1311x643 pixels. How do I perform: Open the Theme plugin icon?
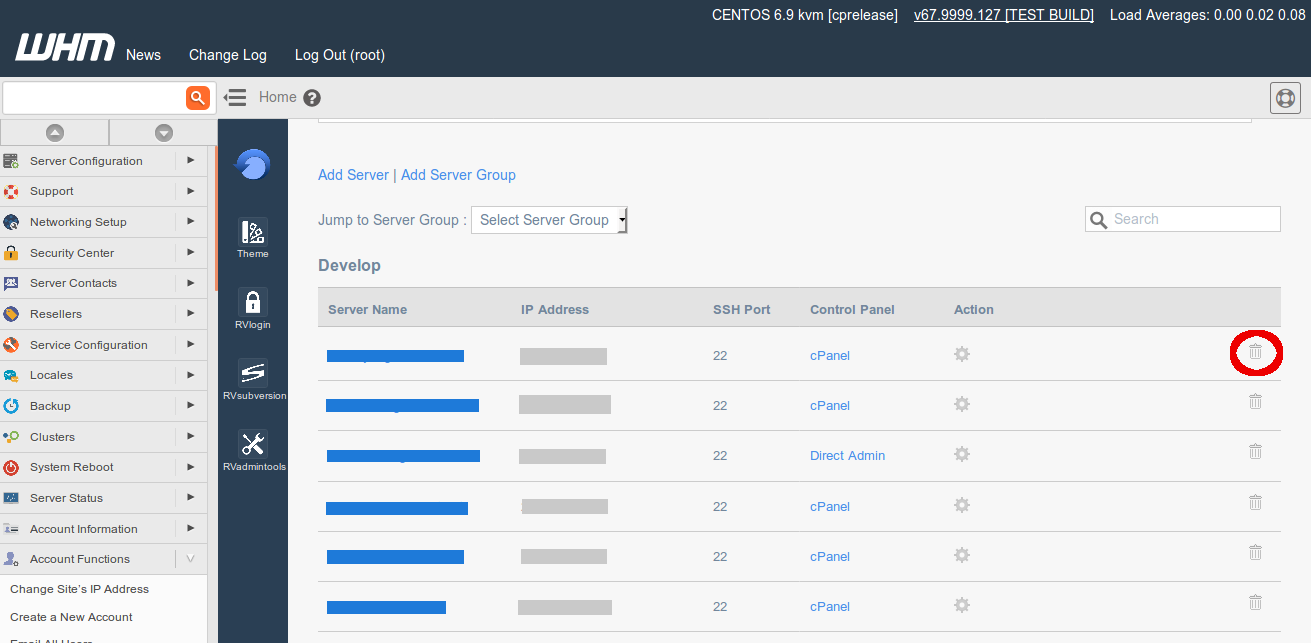click(x=253, y=233)
